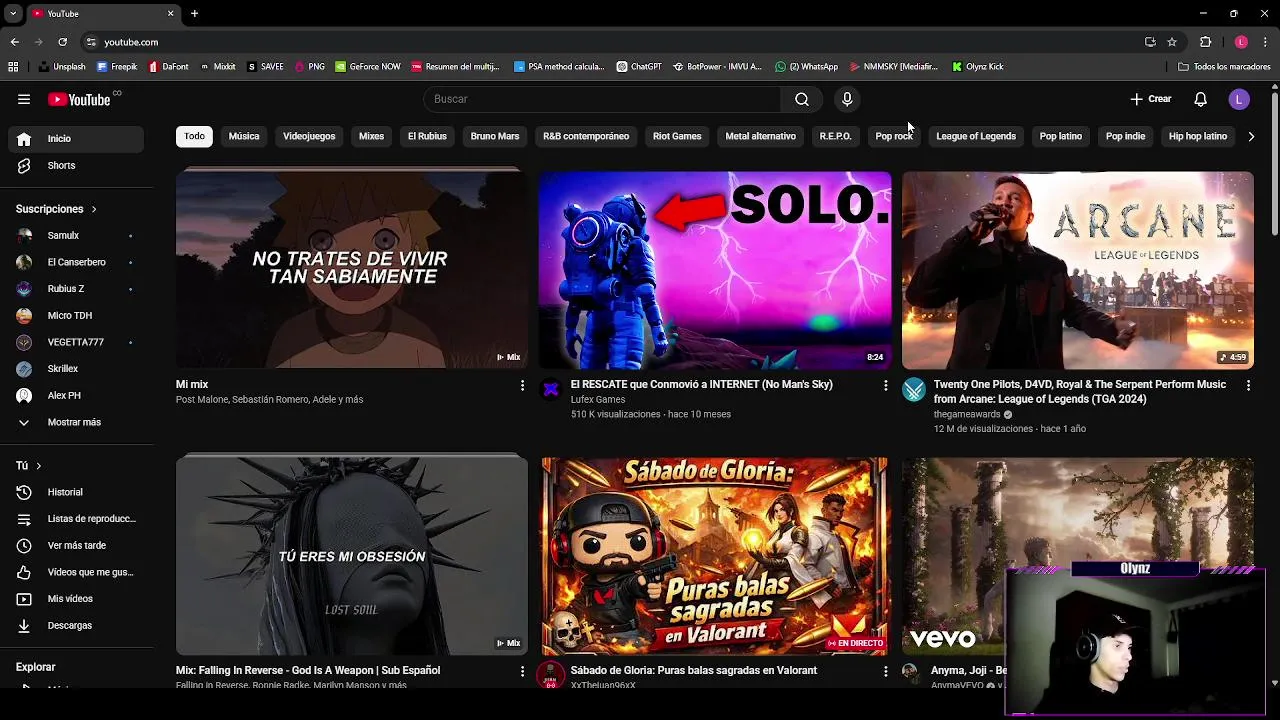Bookmark this page with star icon

(1172, 42)
